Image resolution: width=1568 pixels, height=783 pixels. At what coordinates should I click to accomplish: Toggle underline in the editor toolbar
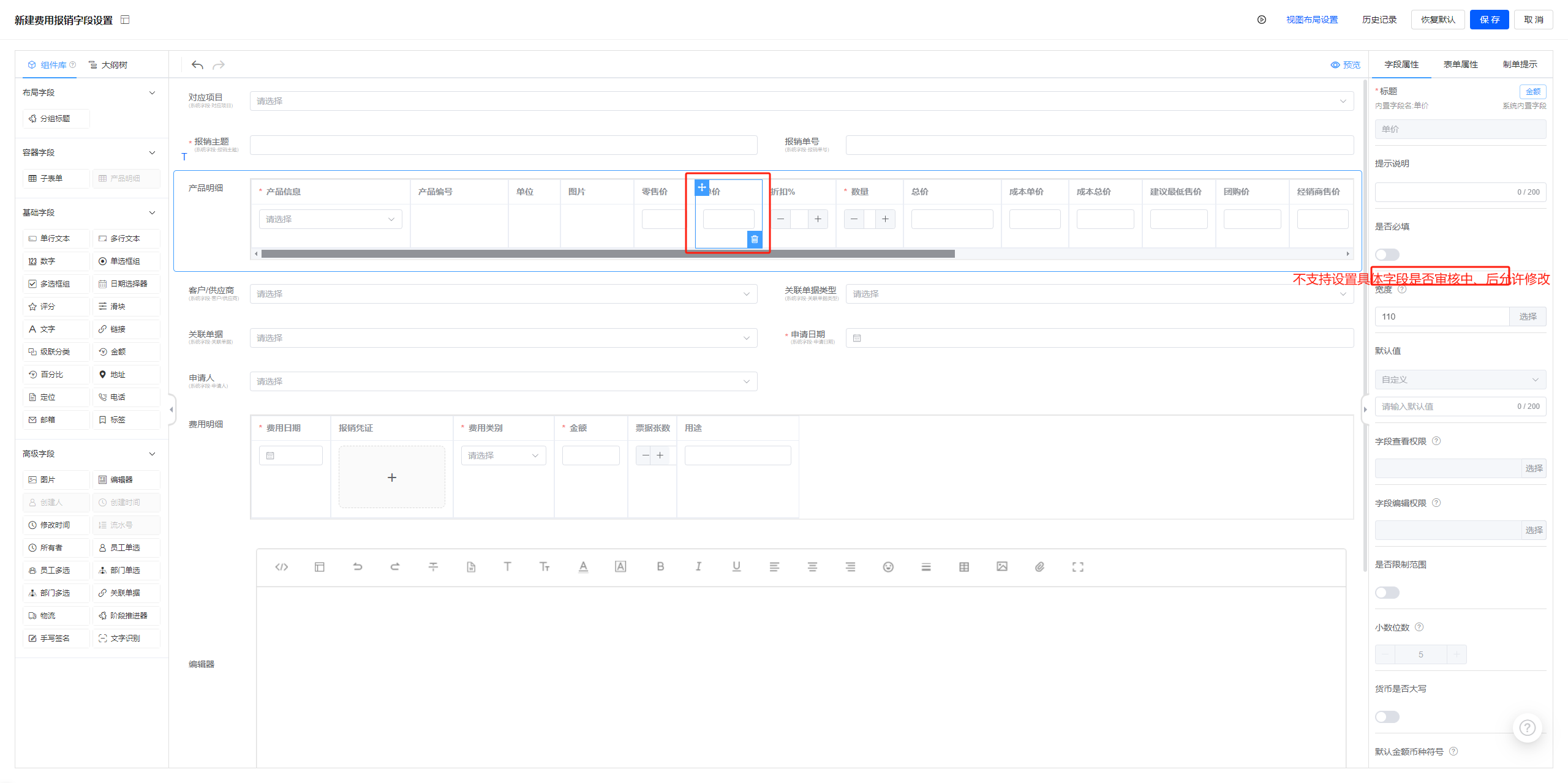click(736, 567)
